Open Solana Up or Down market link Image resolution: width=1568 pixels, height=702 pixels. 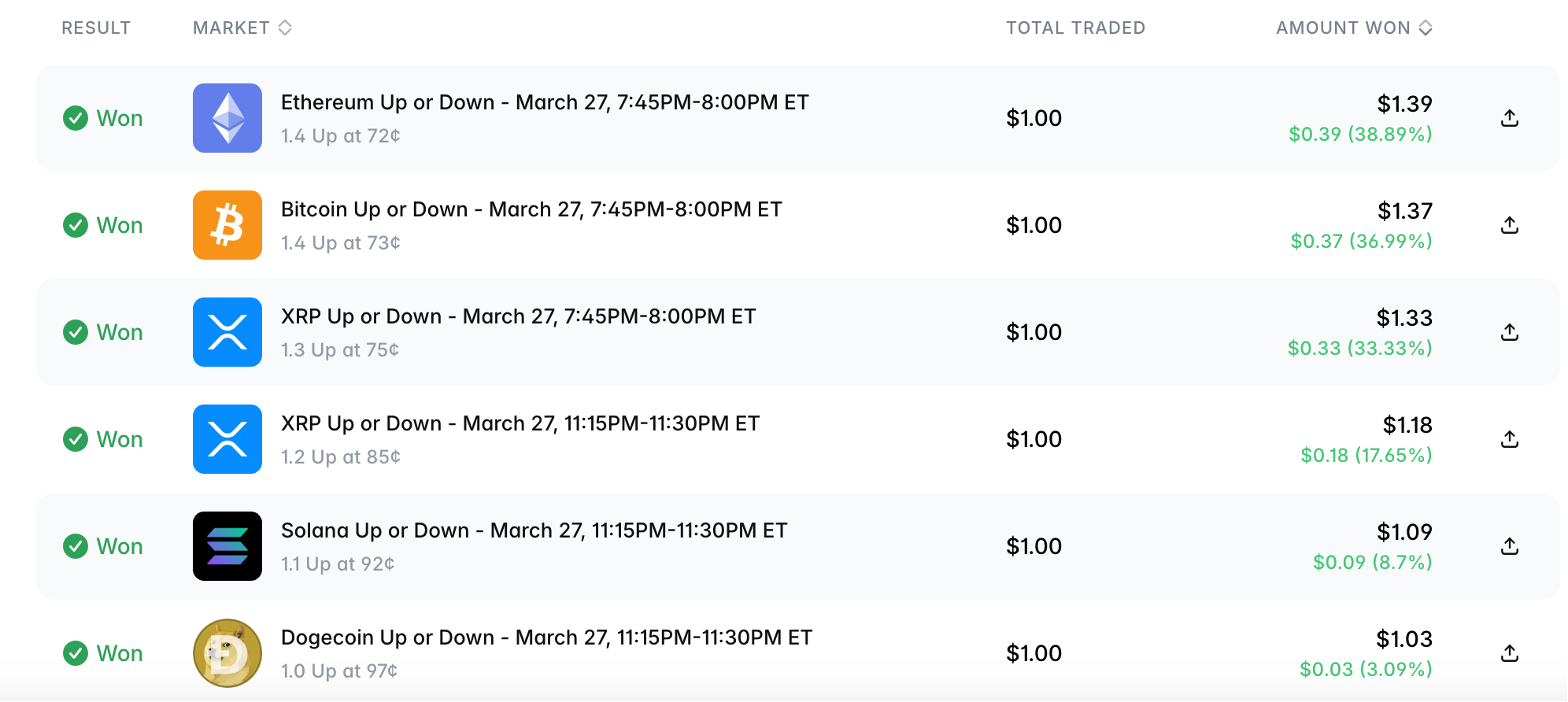(x=534, y=530)
